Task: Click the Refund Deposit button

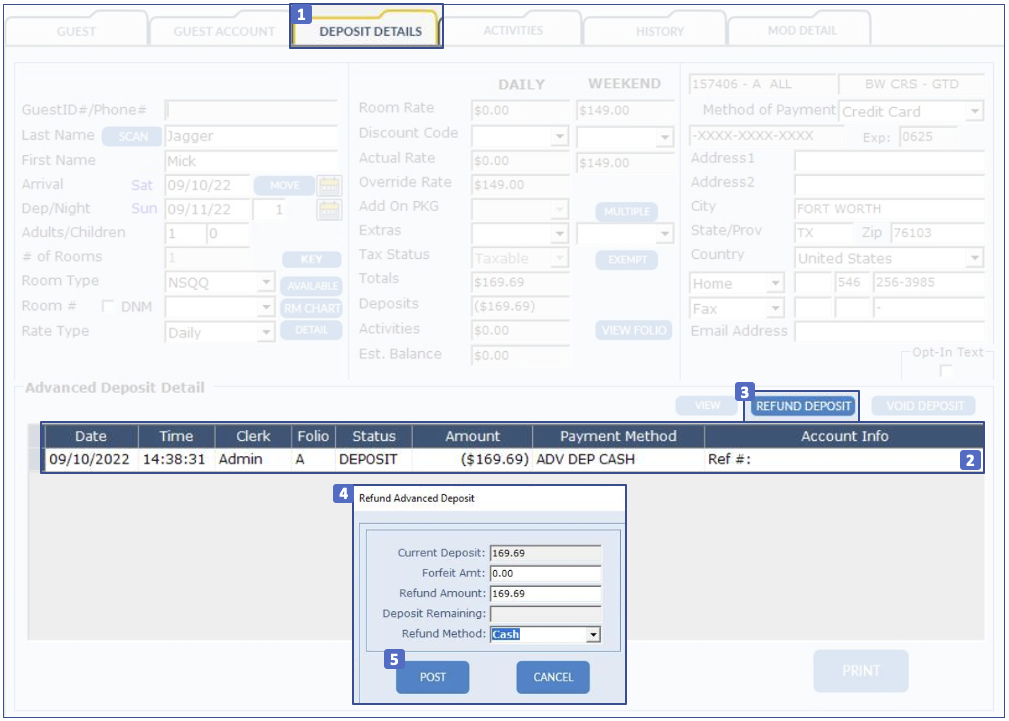Action: tap(804, 406)
